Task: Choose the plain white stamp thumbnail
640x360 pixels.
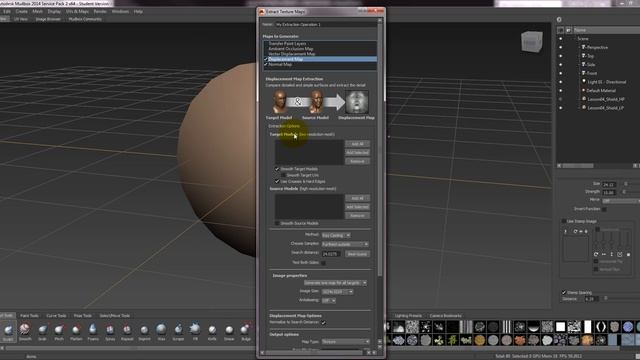Action: point(560,327)
